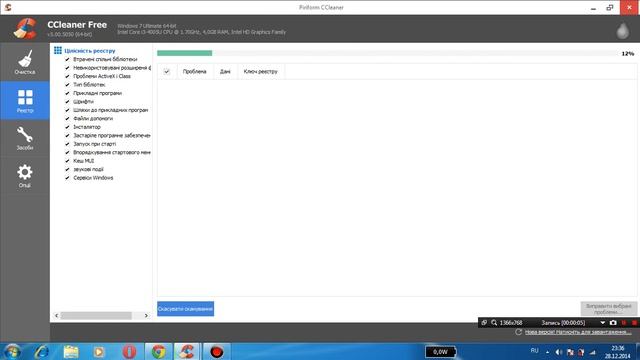Sort by the Дані column header
640x360 pixels.
[225, 71]
